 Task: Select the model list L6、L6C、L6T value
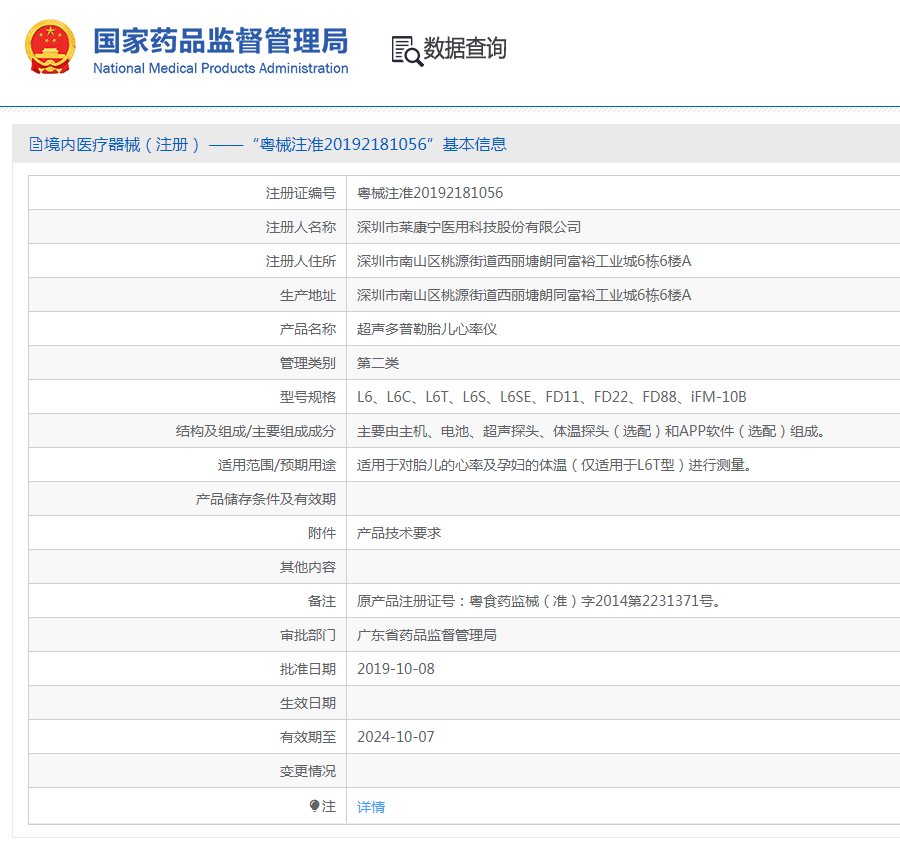click(552, 397)
